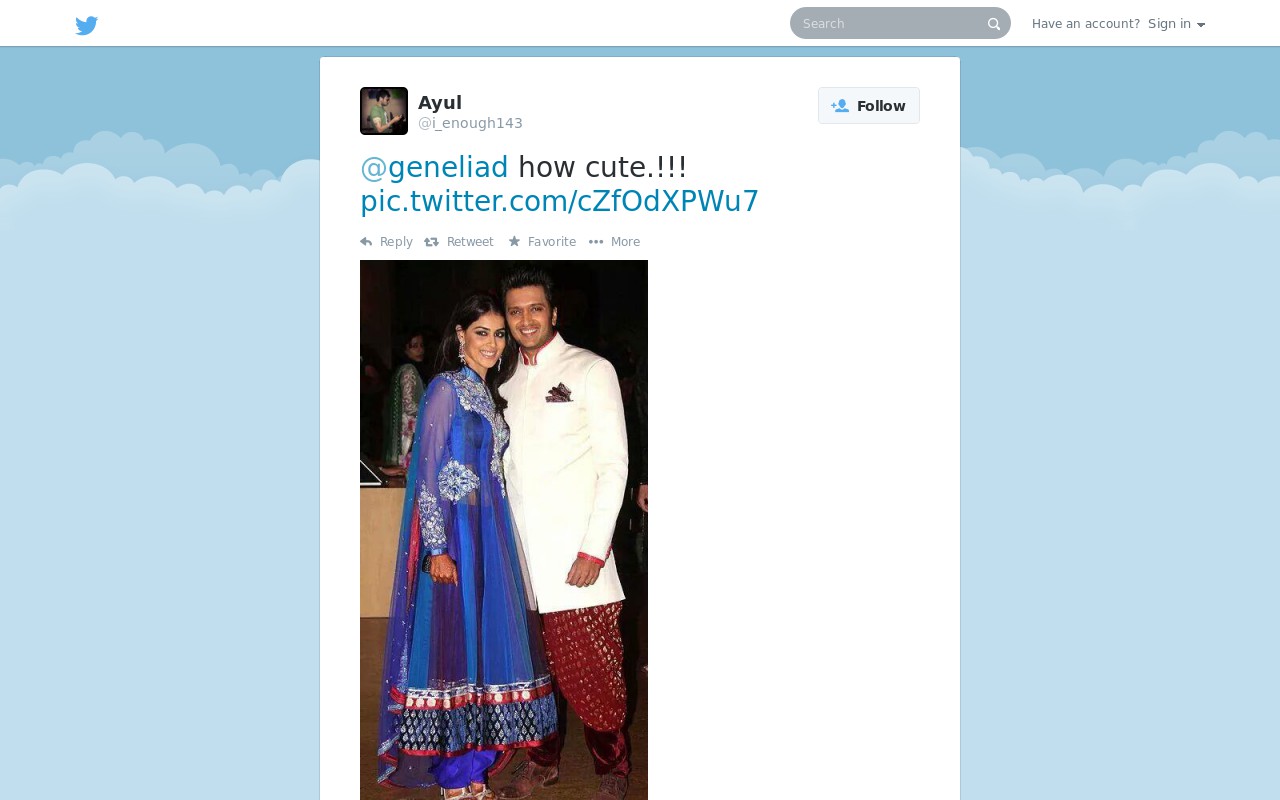
Task: Click the add-user icon on the Follow button
Action: tap(840, 106)
